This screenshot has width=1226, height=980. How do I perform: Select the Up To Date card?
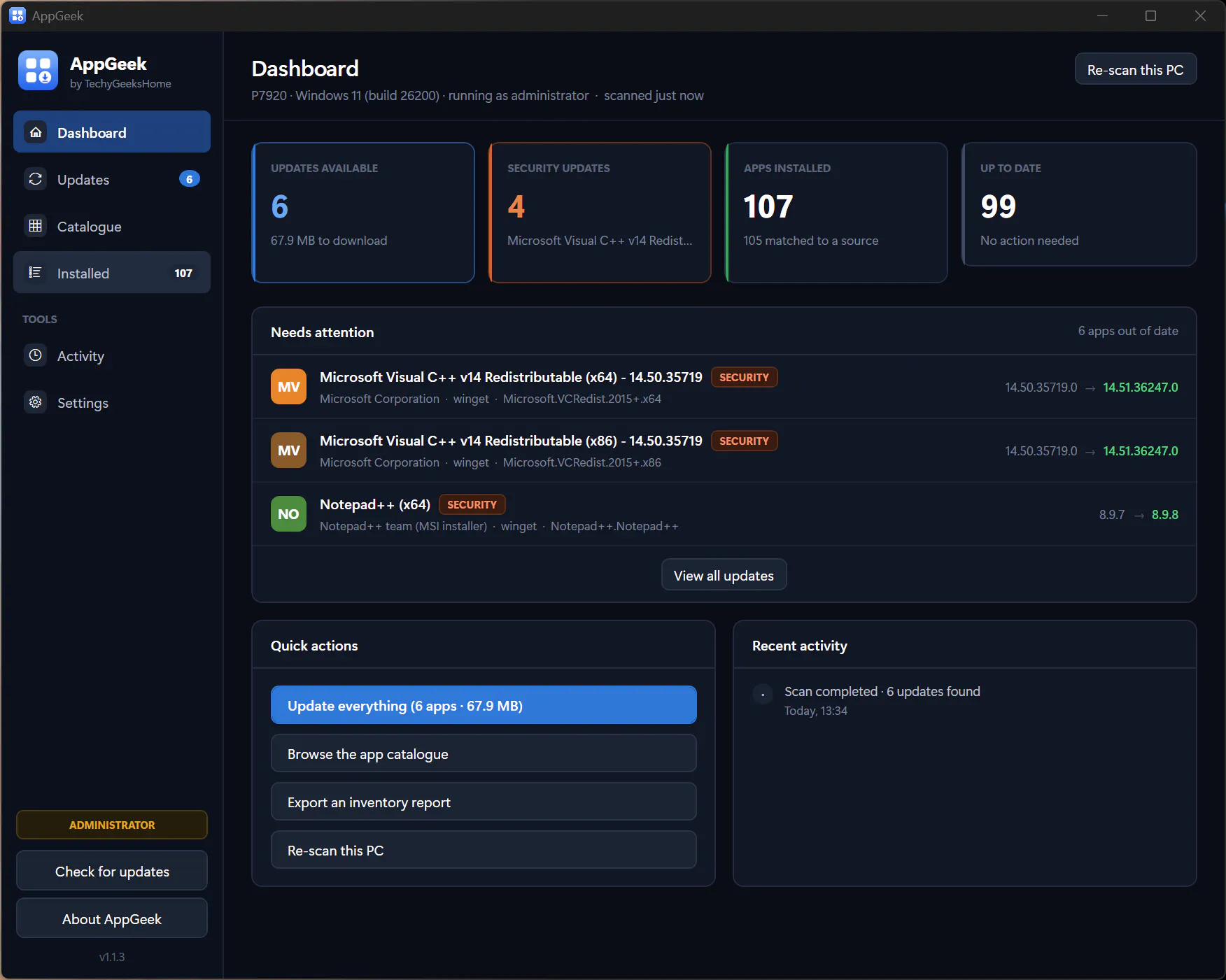click(1079, 204)
